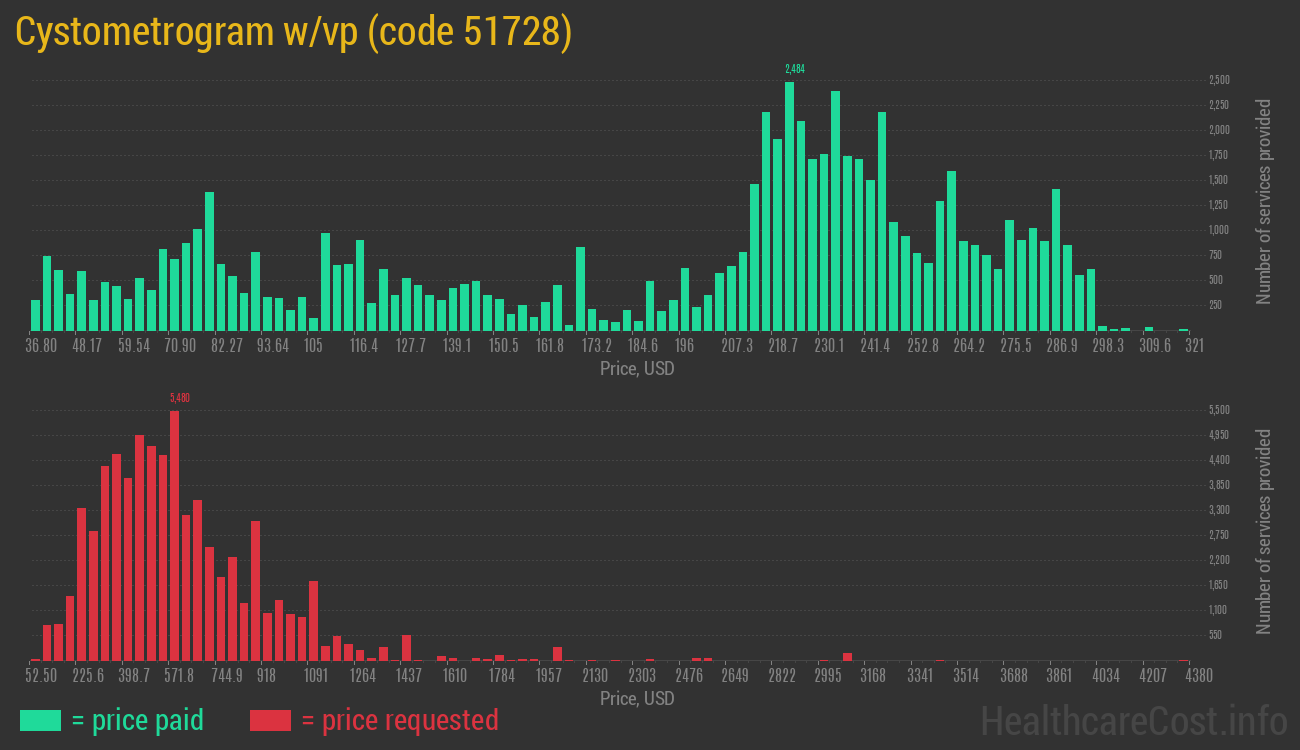Click the HealthcareCost.info watermark link
1300x750 pixels.
tap(1133, 720)
